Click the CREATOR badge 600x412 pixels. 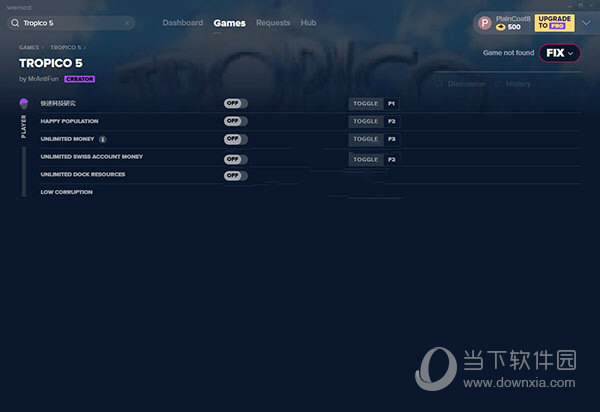coord(80,79)
